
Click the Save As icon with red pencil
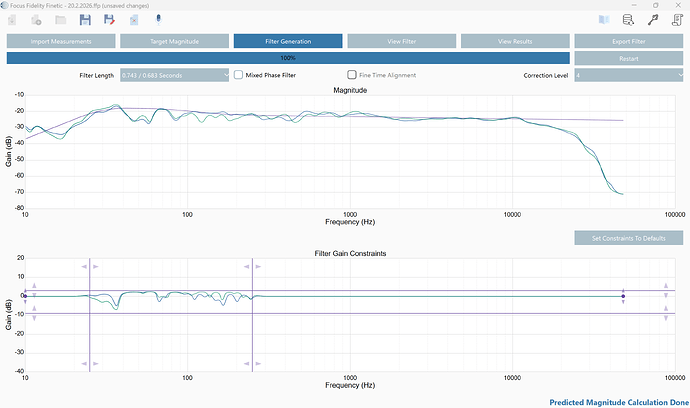click(109, 20)
